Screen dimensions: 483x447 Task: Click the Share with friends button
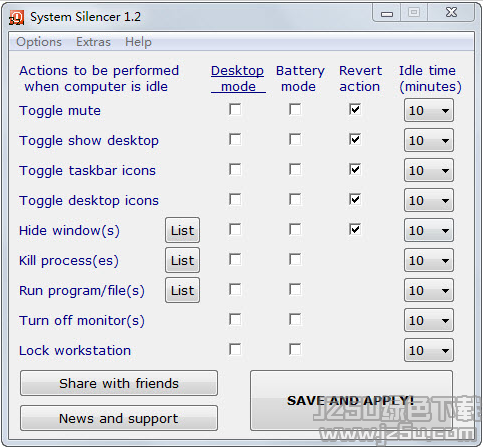click(119, 383)
